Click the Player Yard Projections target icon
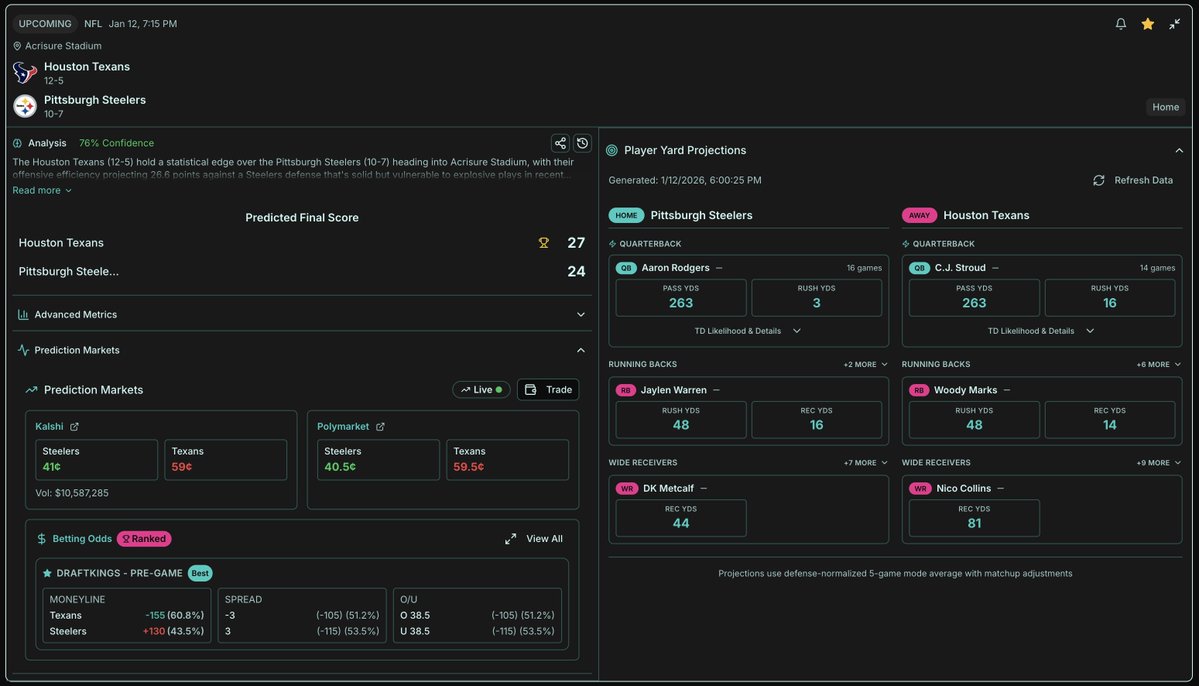The image size is (1199, 686). click(x=612, y=151)
